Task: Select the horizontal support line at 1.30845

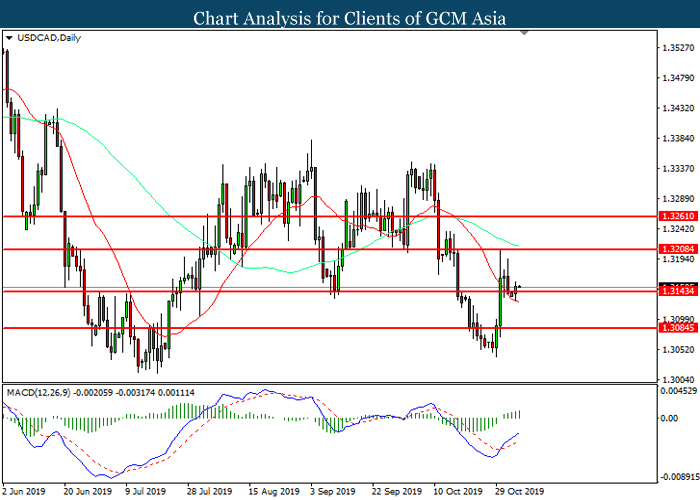Action: (300, 328)
